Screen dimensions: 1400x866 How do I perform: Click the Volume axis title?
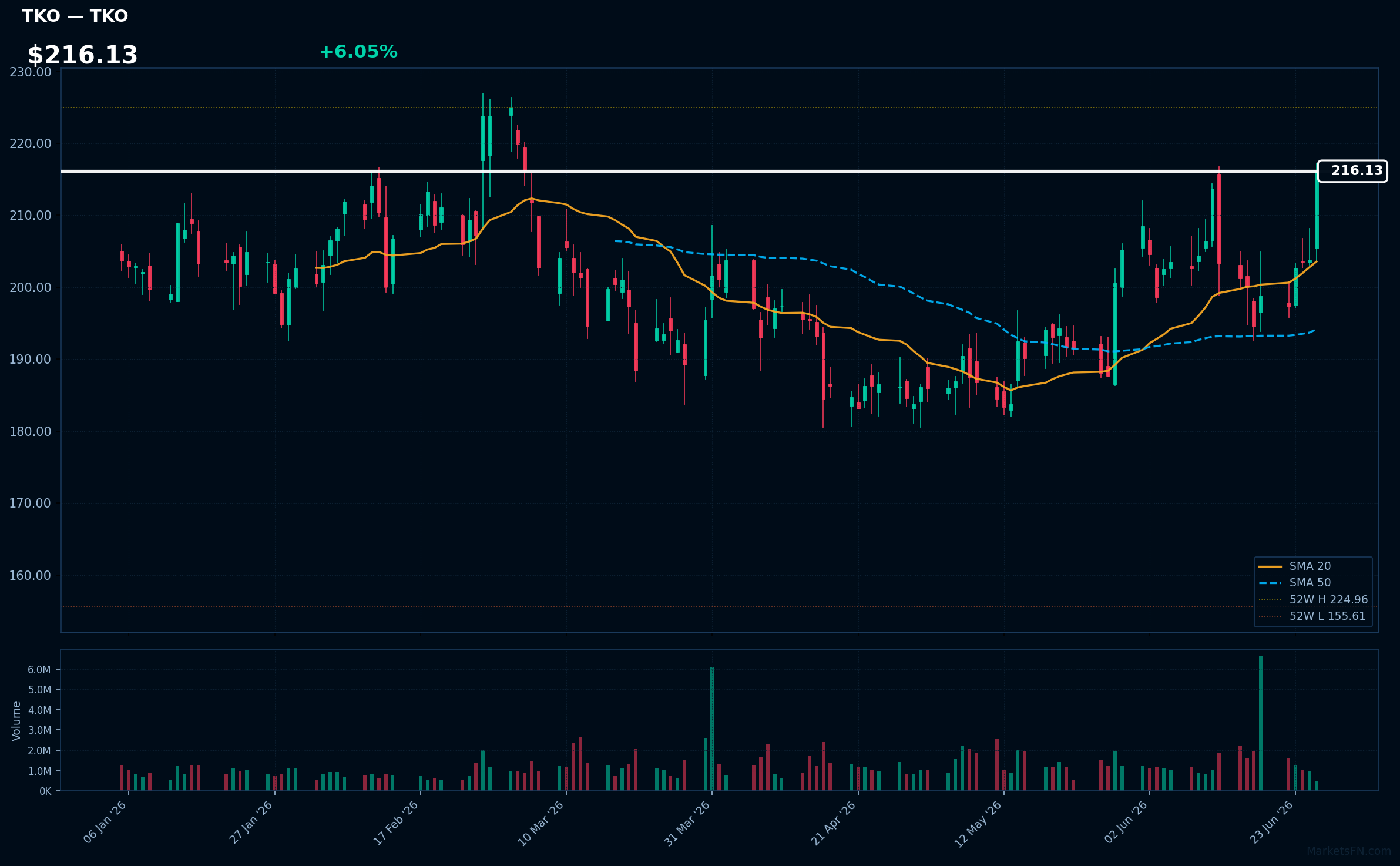tap(16, 720)
